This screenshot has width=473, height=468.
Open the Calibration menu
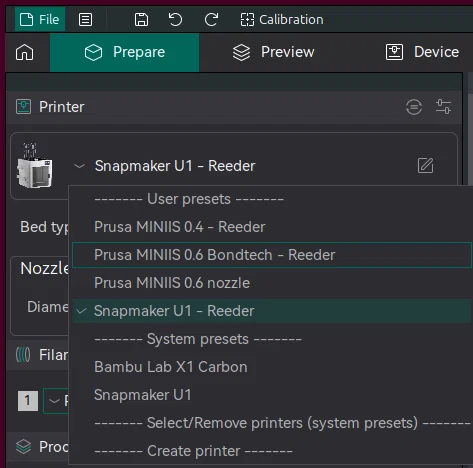coord(282,20)
